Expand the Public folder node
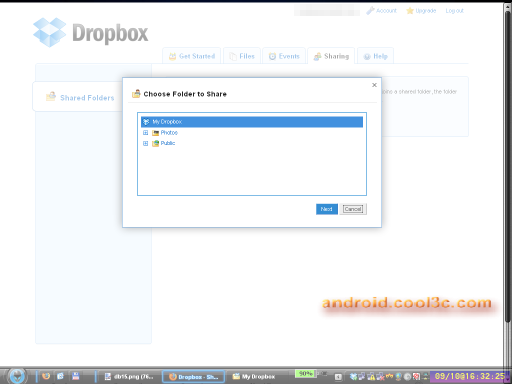The image size is (512, 384). (145, 143)
